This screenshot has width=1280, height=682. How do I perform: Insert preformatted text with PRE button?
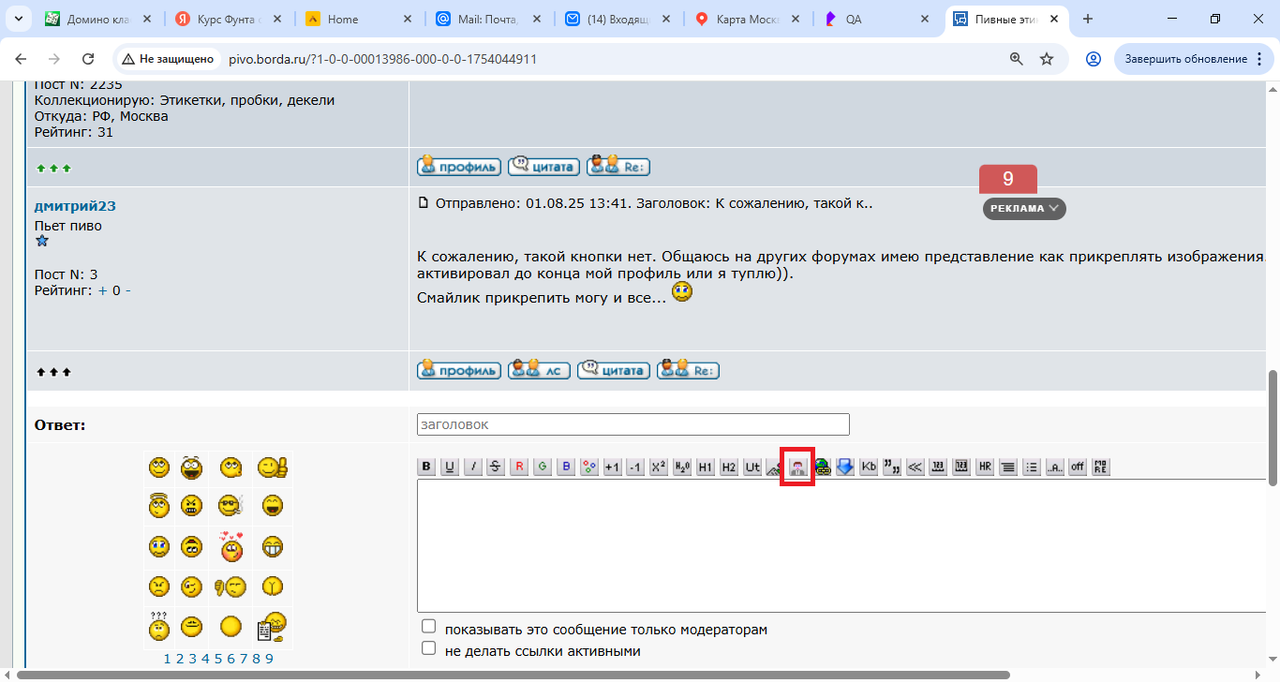1101,467
